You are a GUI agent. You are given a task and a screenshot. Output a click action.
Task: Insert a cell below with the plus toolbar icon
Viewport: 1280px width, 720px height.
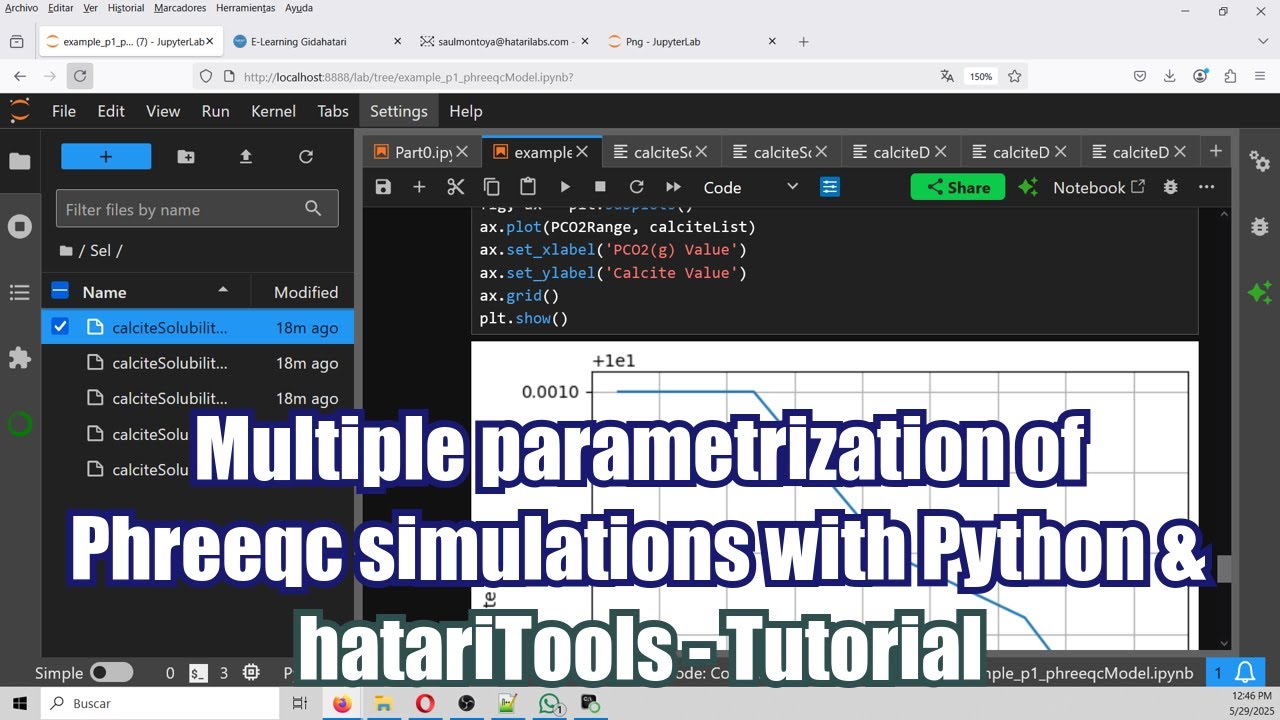419,187
